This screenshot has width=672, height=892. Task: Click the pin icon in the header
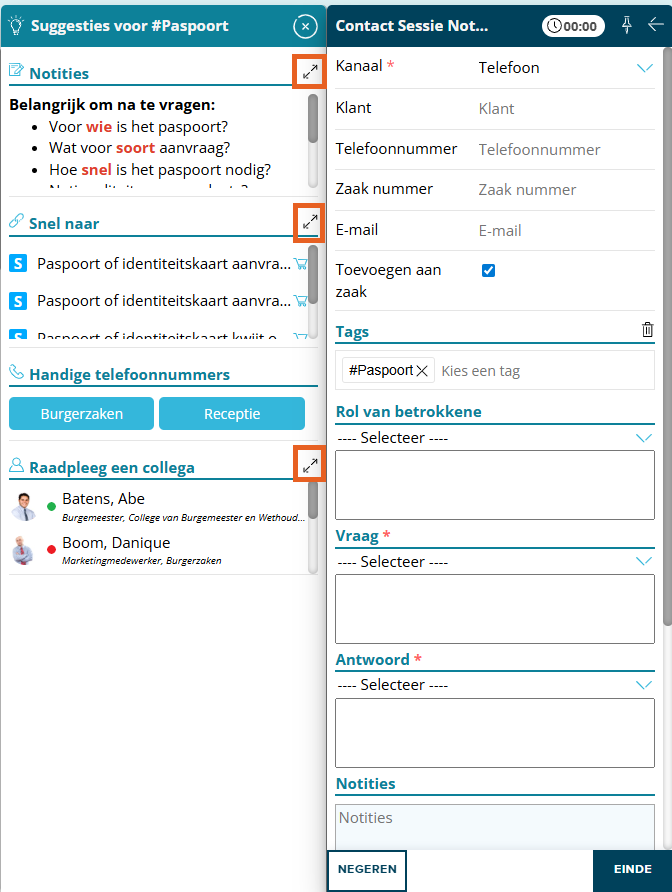627,25
